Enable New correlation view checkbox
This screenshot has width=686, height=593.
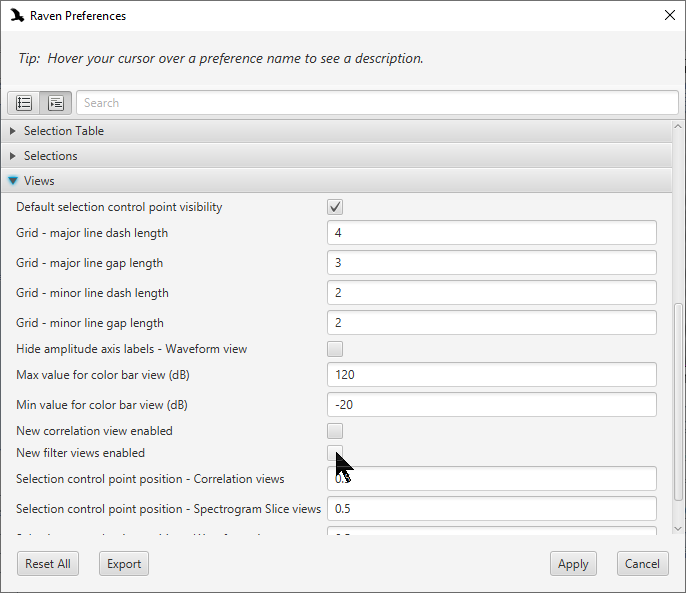pos(335,431)
